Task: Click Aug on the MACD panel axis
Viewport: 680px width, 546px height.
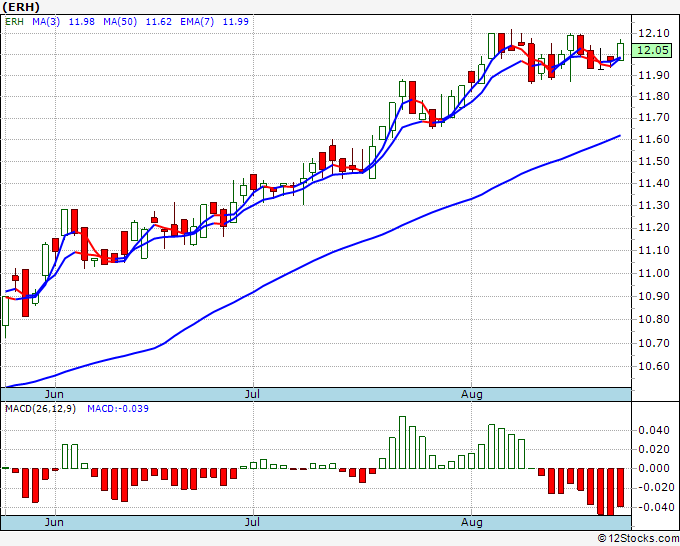Action: (471, 522)
